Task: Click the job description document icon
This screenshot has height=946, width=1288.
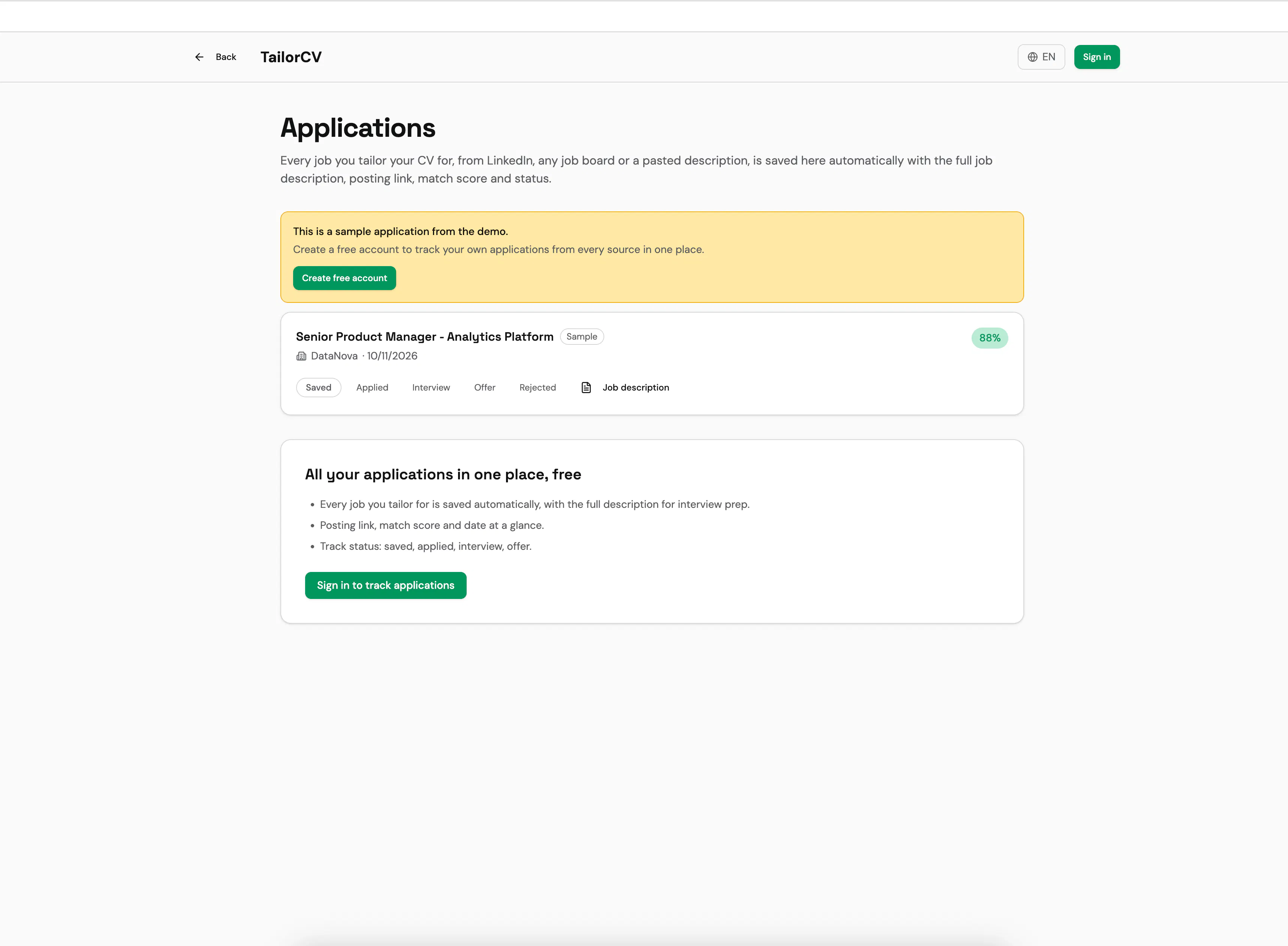Action: [x=586, y=388]
